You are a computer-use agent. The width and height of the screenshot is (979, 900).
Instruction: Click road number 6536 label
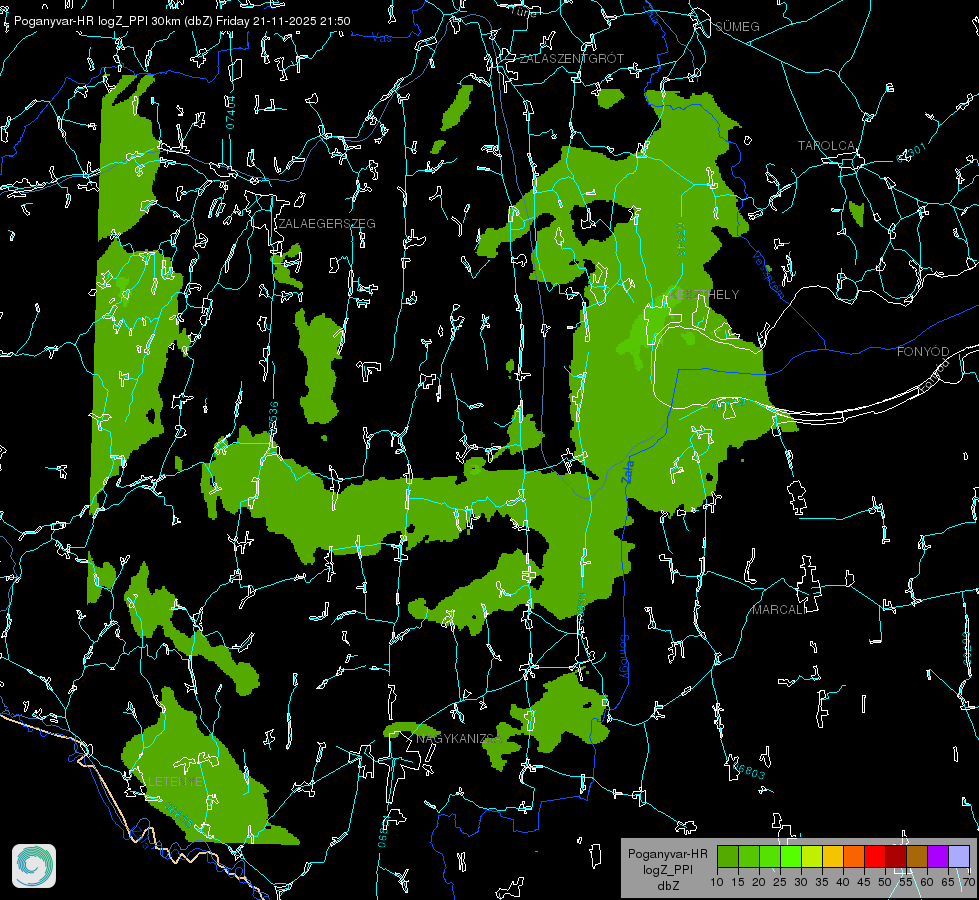(x=273, y=416)
